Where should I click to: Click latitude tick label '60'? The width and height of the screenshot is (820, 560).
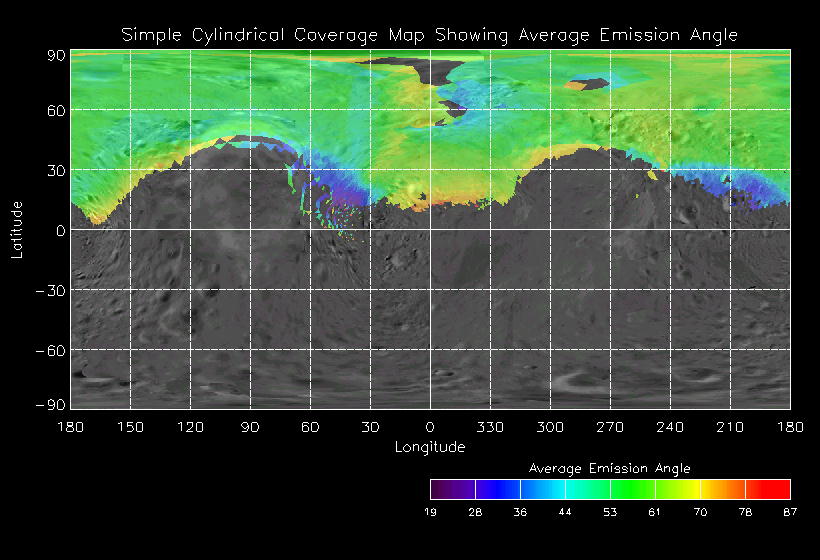pos(56,110)
